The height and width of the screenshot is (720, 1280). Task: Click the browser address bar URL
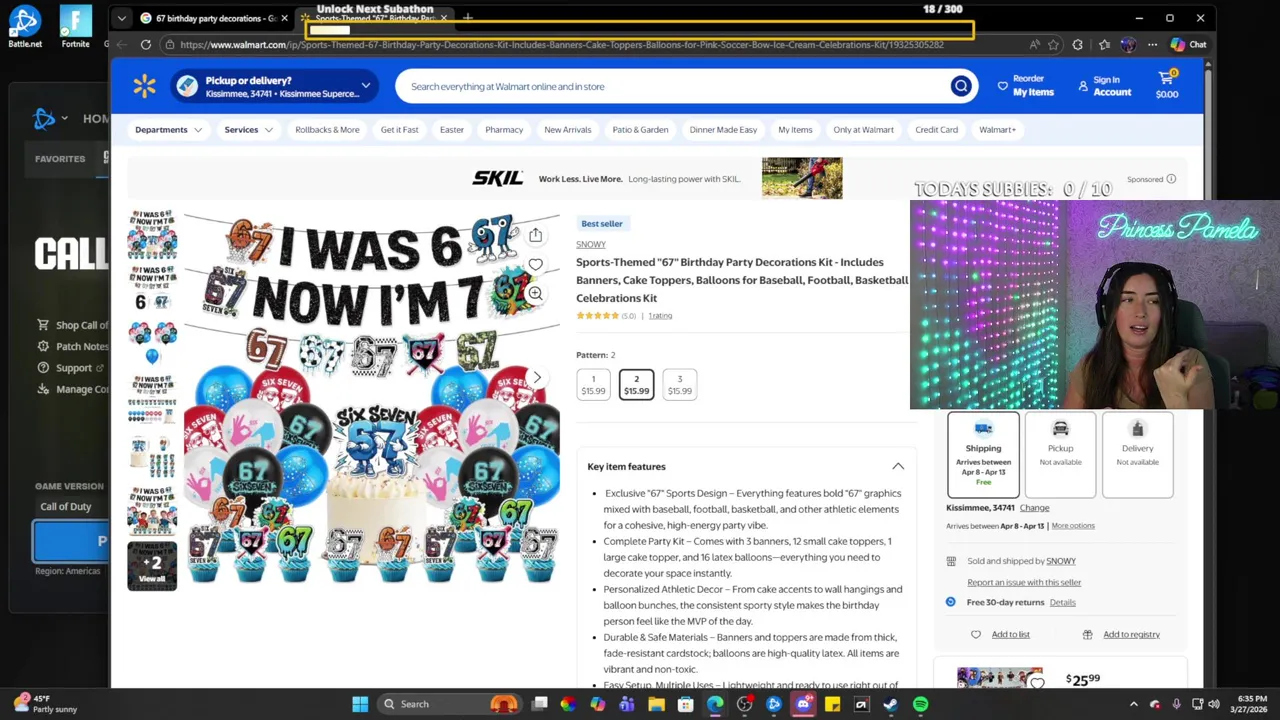pos(560,44)
